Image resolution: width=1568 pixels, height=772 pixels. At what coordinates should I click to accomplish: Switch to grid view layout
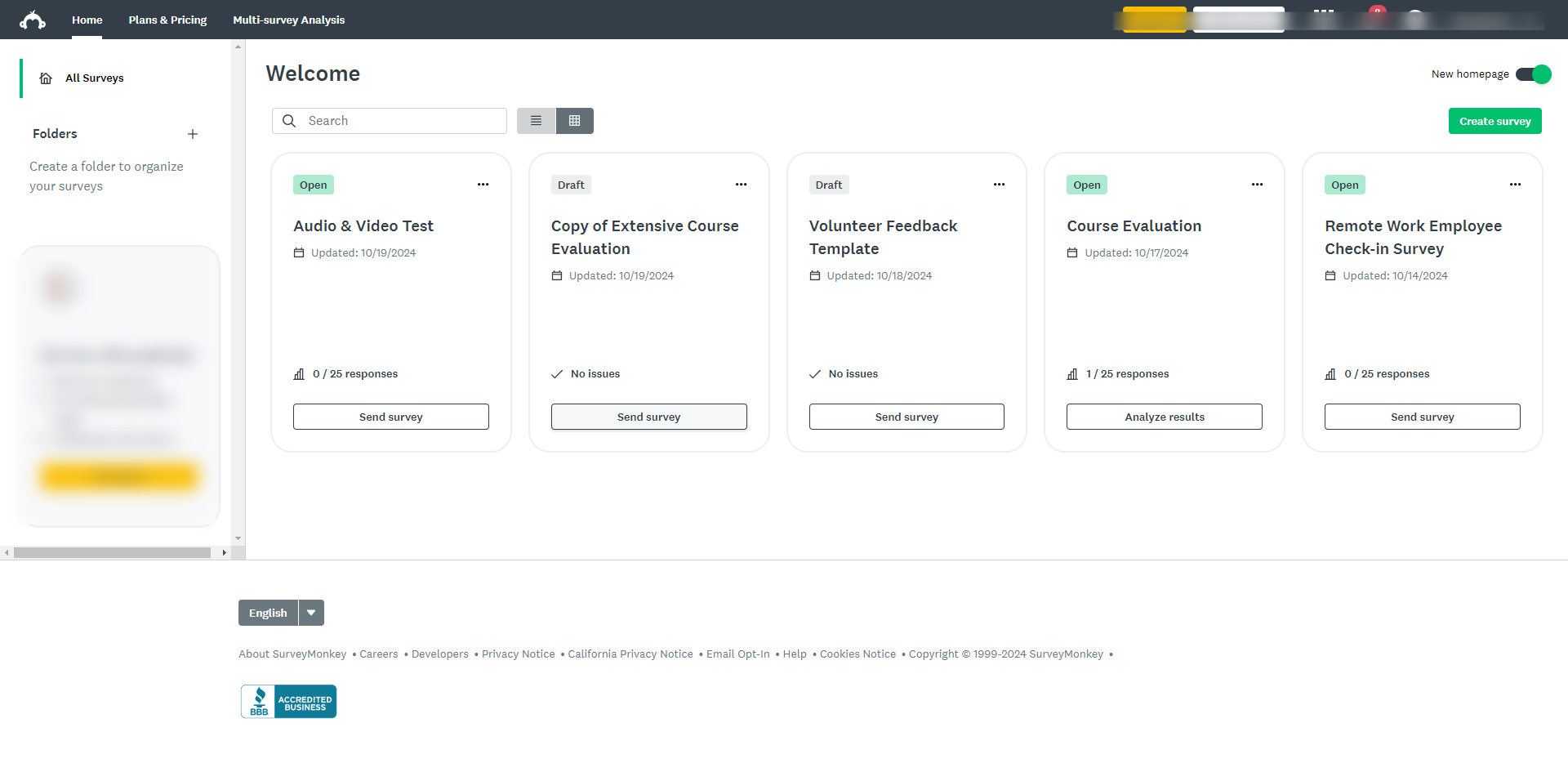click(x=575, y=121)
